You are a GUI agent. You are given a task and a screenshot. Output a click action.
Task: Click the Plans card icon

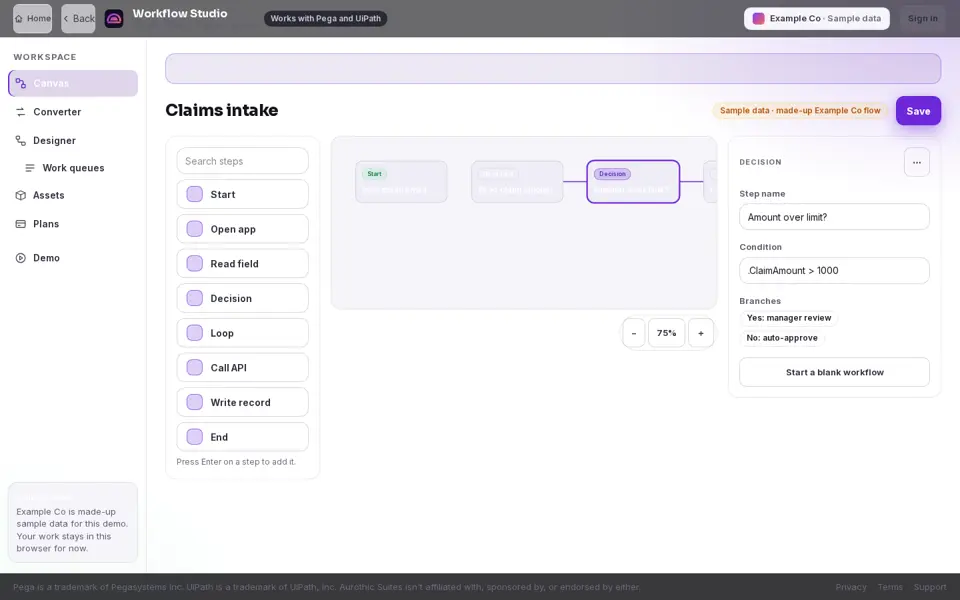point(21,224)
